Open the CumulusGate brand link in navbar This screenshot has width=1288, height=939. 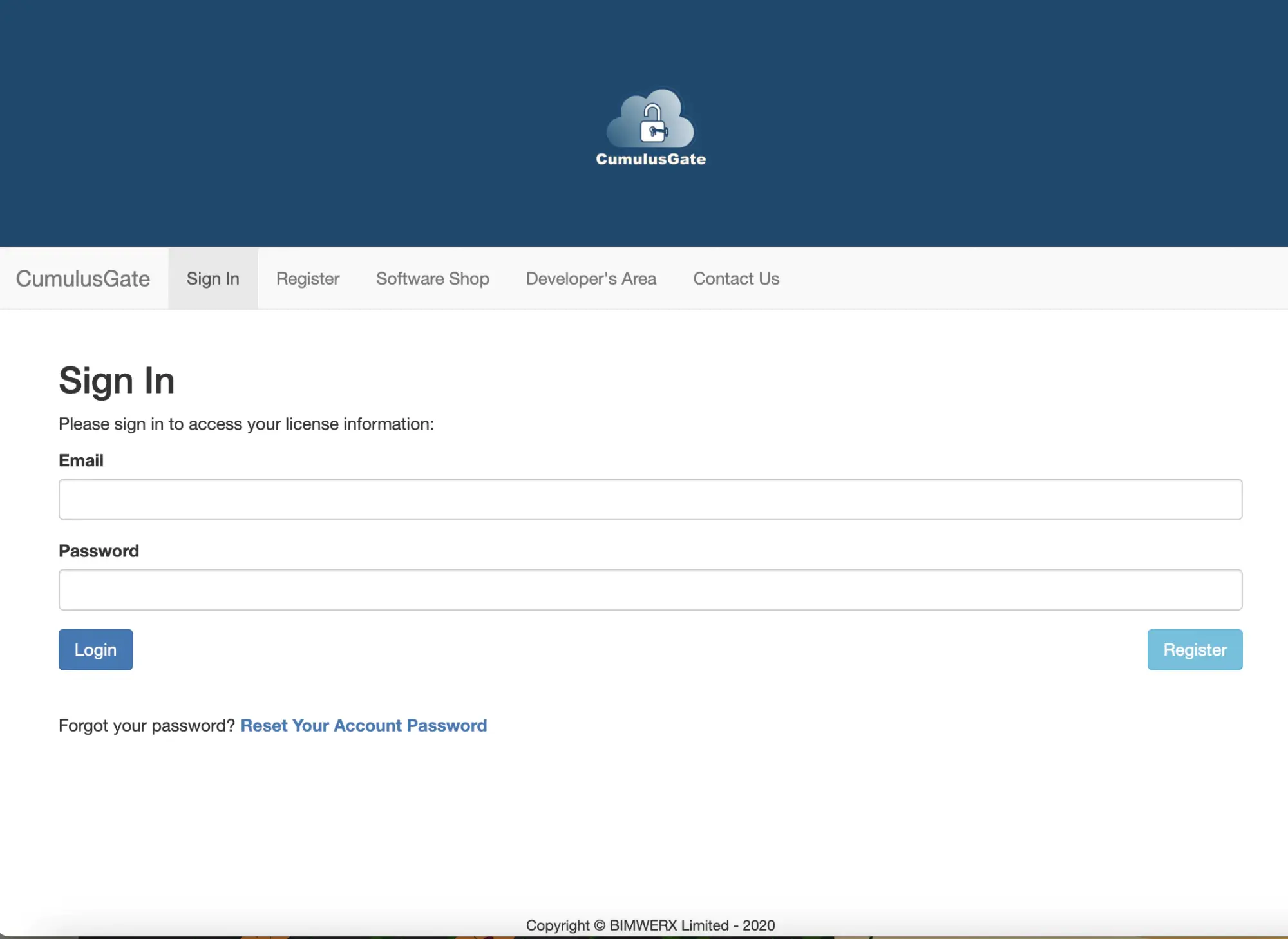tap(83, 279)
